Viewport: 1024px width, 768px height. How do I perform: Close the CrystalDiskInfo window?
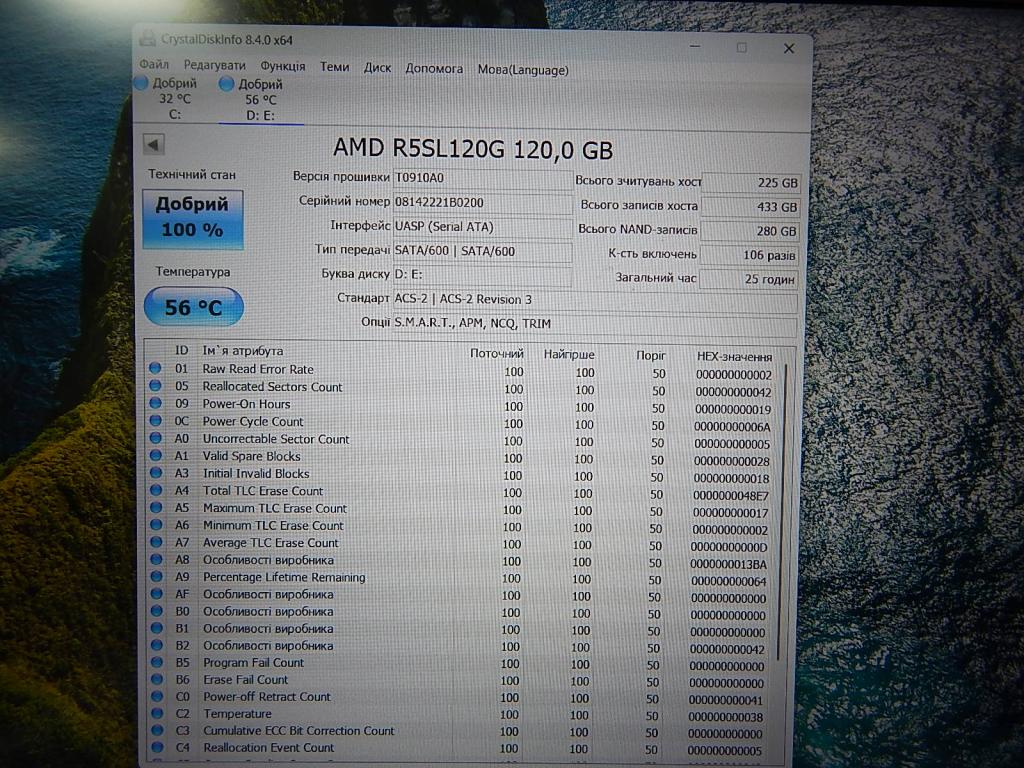click(788, 48)
